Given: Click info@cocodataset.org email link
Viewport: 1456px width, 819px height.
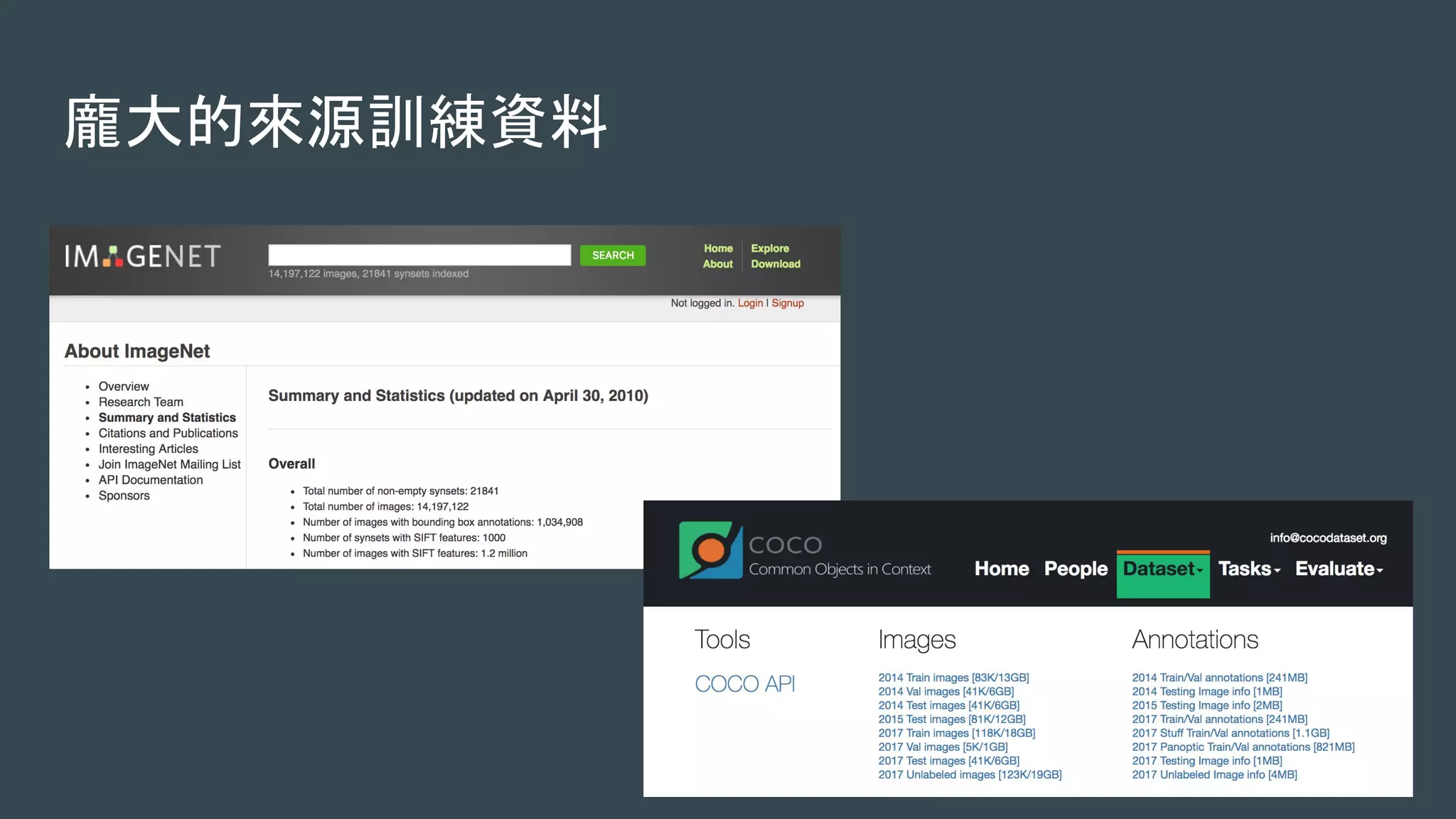Looking at the screenshot, I should click(x=1328, y=537).
